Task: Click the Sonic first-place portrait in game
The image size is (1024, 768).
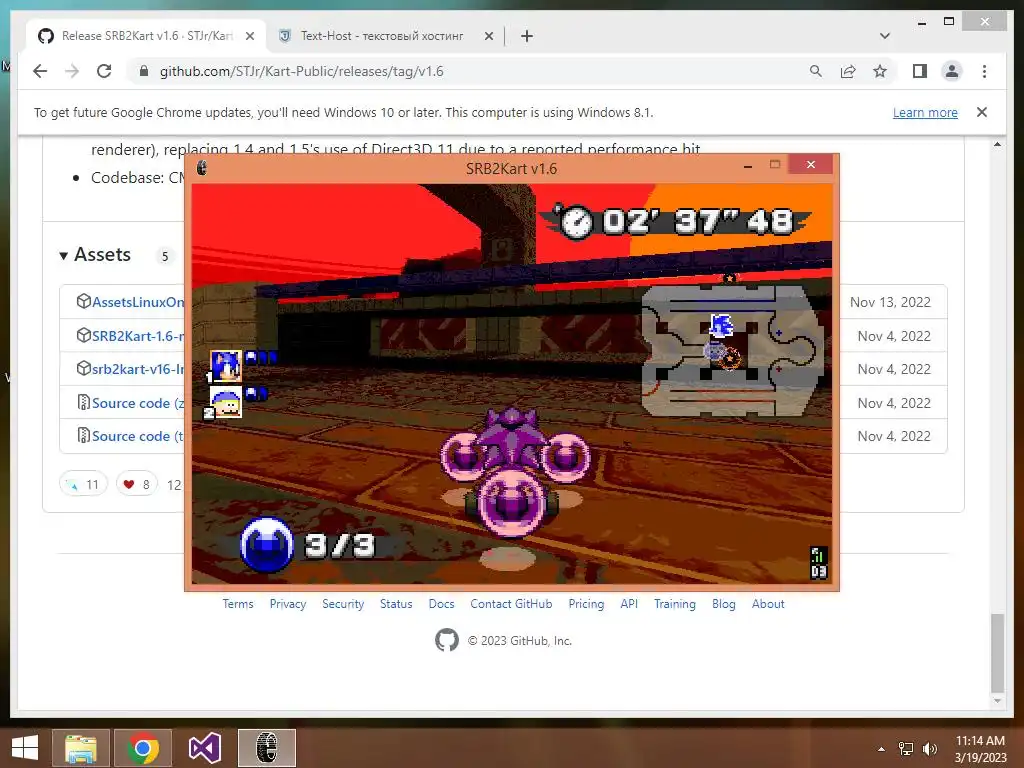Action: pos(226,366)
